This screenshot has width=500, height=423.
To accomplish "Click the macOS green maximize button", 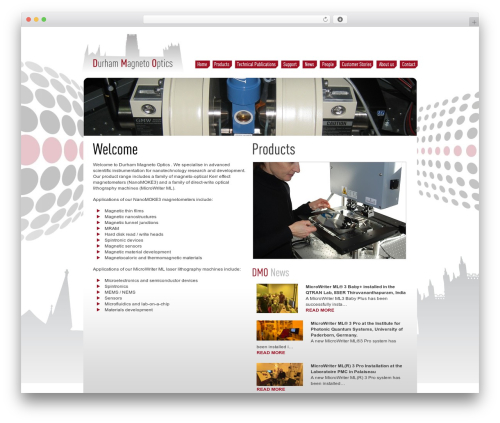I will pos(44,19).
